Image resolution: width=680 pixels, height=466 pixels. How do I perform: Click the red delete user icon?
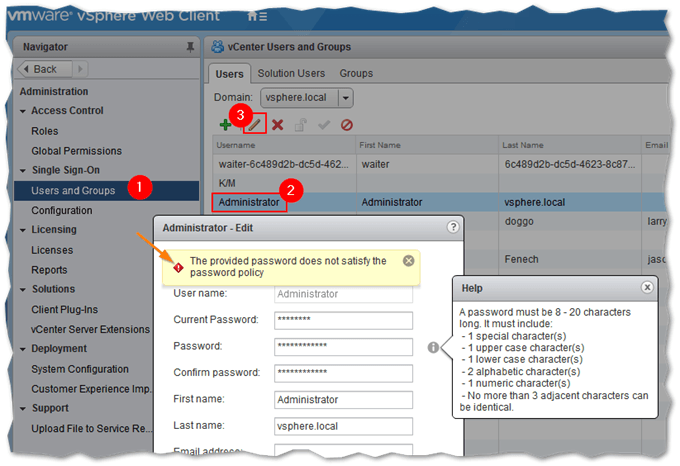[278, 125]
